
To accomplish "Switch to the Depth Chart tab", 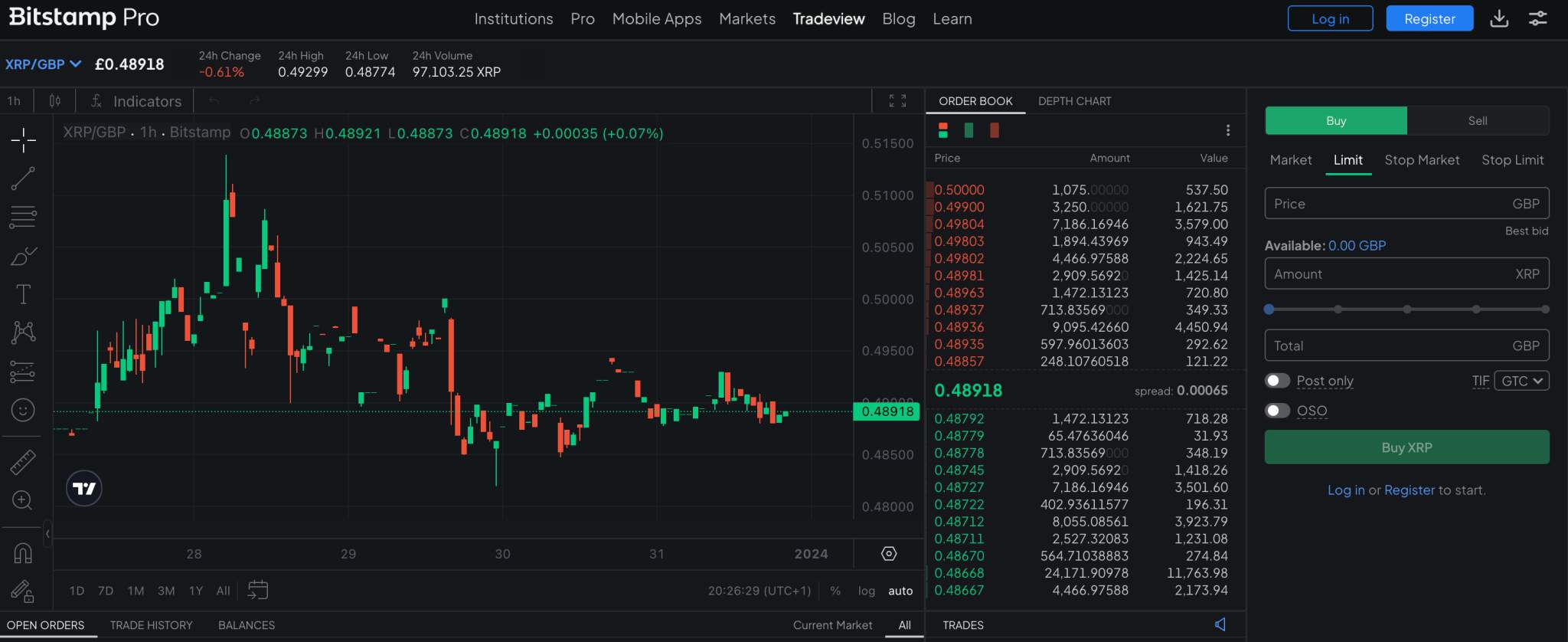I will [1074, 101].
